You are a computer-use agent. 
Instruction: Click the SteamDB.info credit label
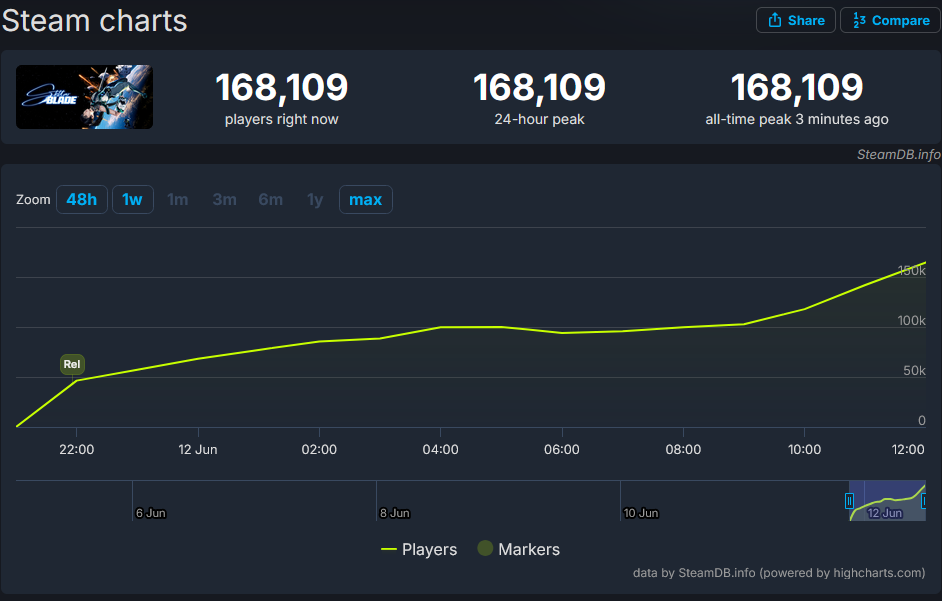click(x=899, y=154)
